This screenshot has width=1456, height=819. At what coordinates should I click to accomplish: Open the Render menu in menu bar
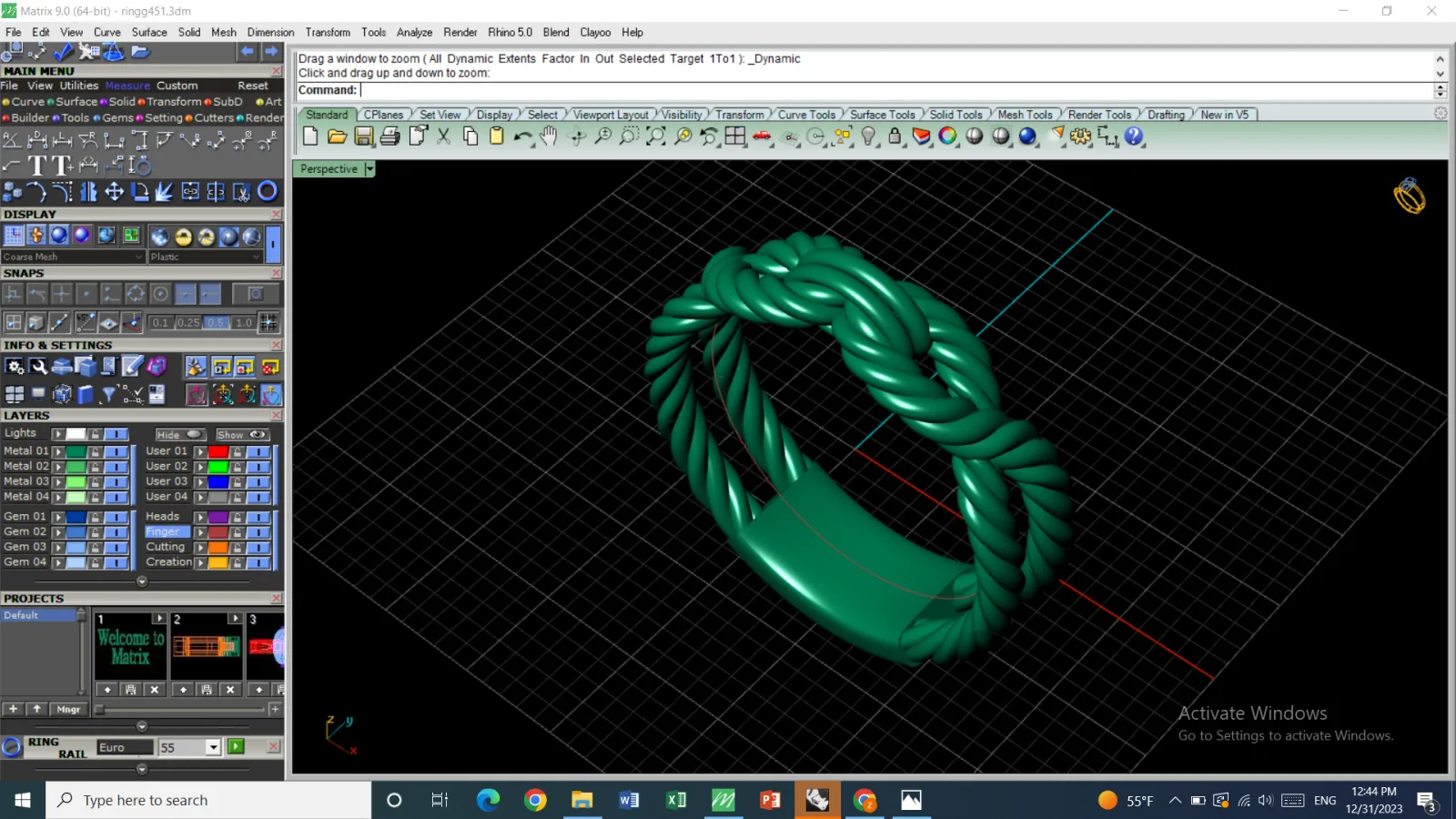click(460, 32)
